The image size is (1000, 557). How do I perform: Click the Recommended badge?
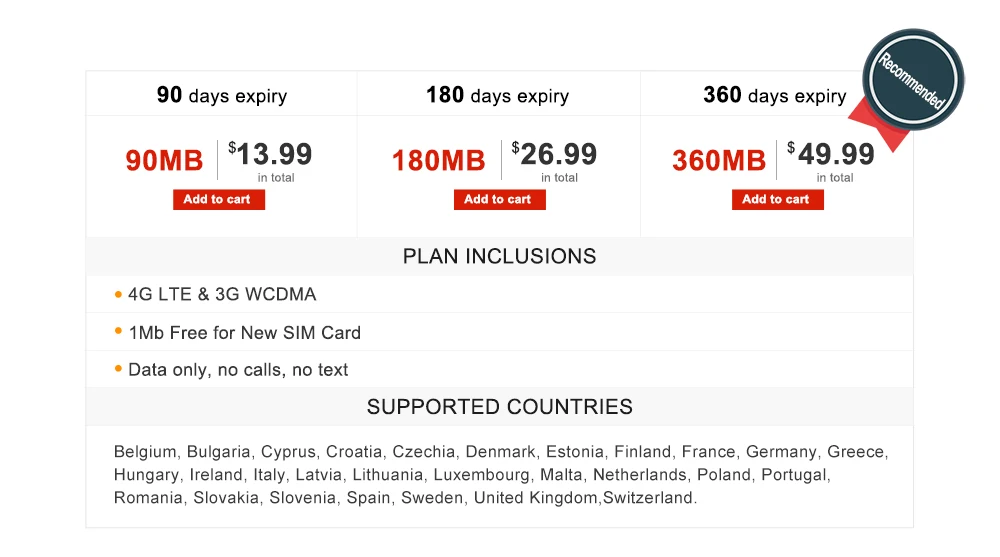click(914, 80)
